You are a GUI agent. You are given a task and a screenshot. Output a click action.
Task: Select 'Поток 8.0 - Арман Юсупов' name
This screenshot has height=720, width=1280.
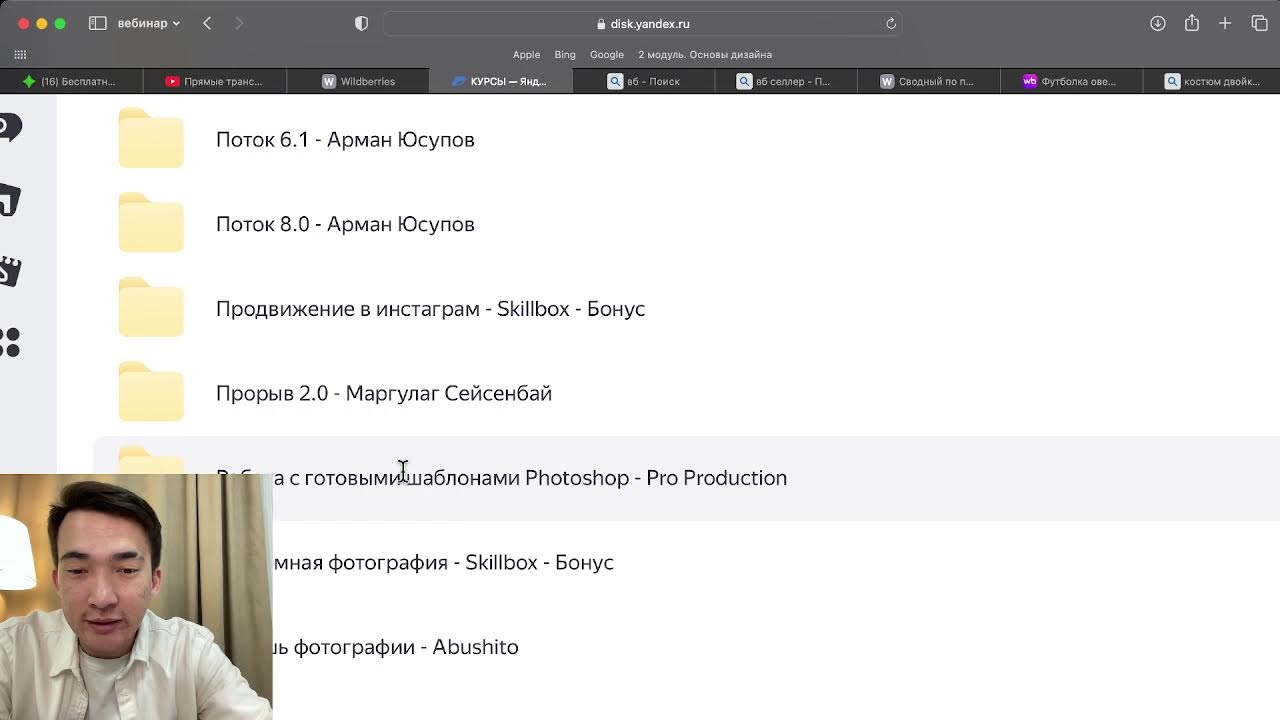pyautogui.click(x=345, y=224)
